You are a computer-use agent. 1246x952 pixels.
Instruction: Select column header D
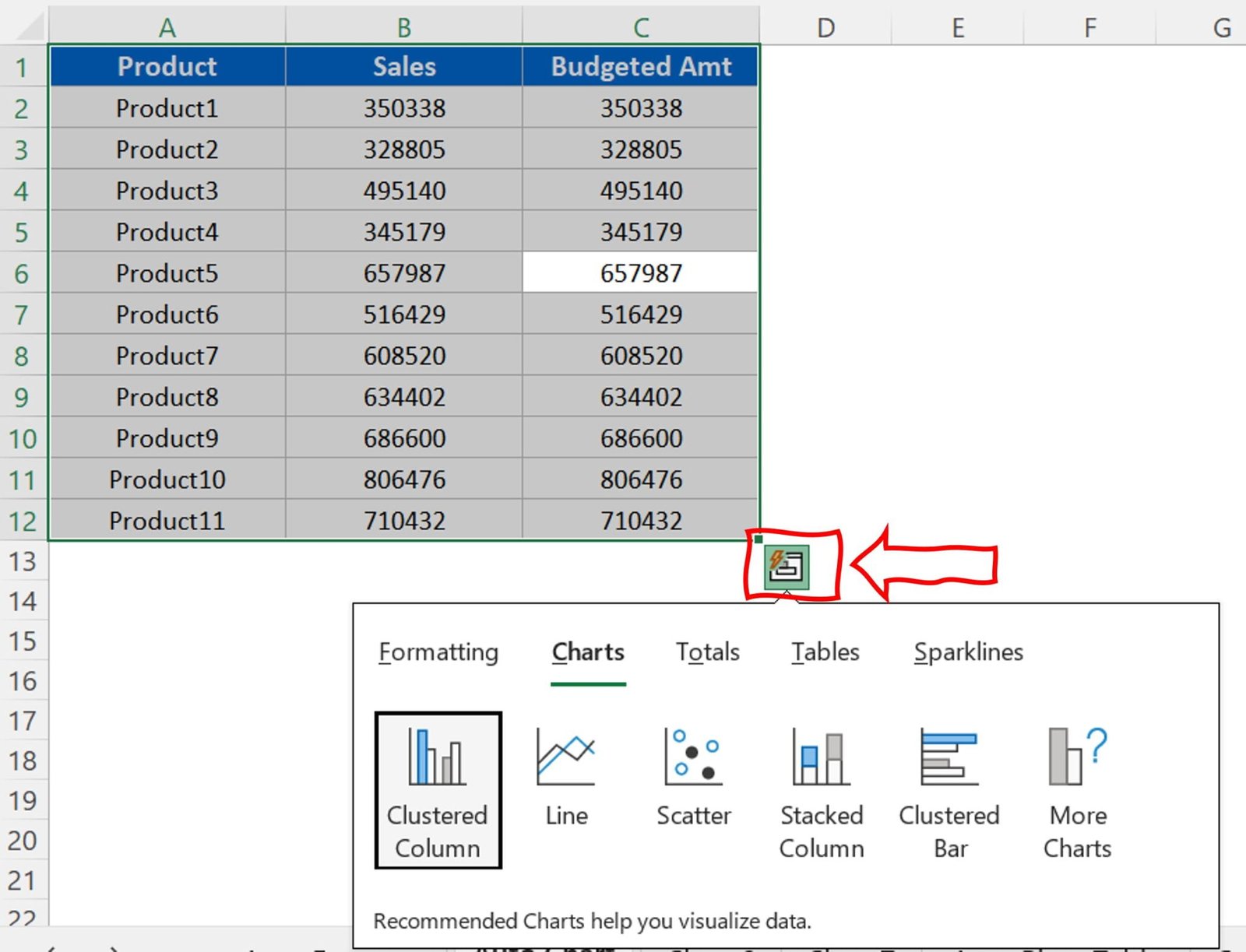(x=825, y=27)
